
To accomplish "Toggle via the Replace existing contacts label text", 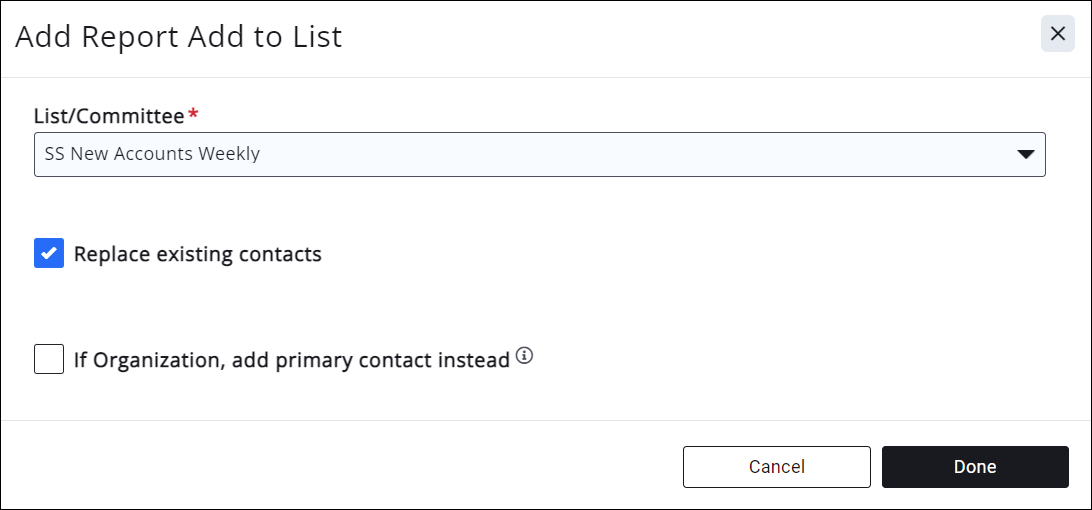I will coord(198,254).
